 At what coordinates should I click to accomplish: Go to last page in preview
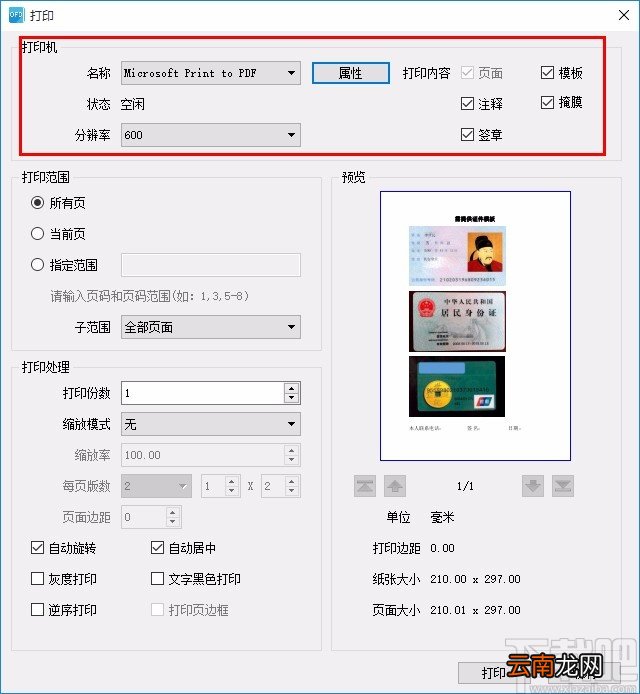pos(563,486)
